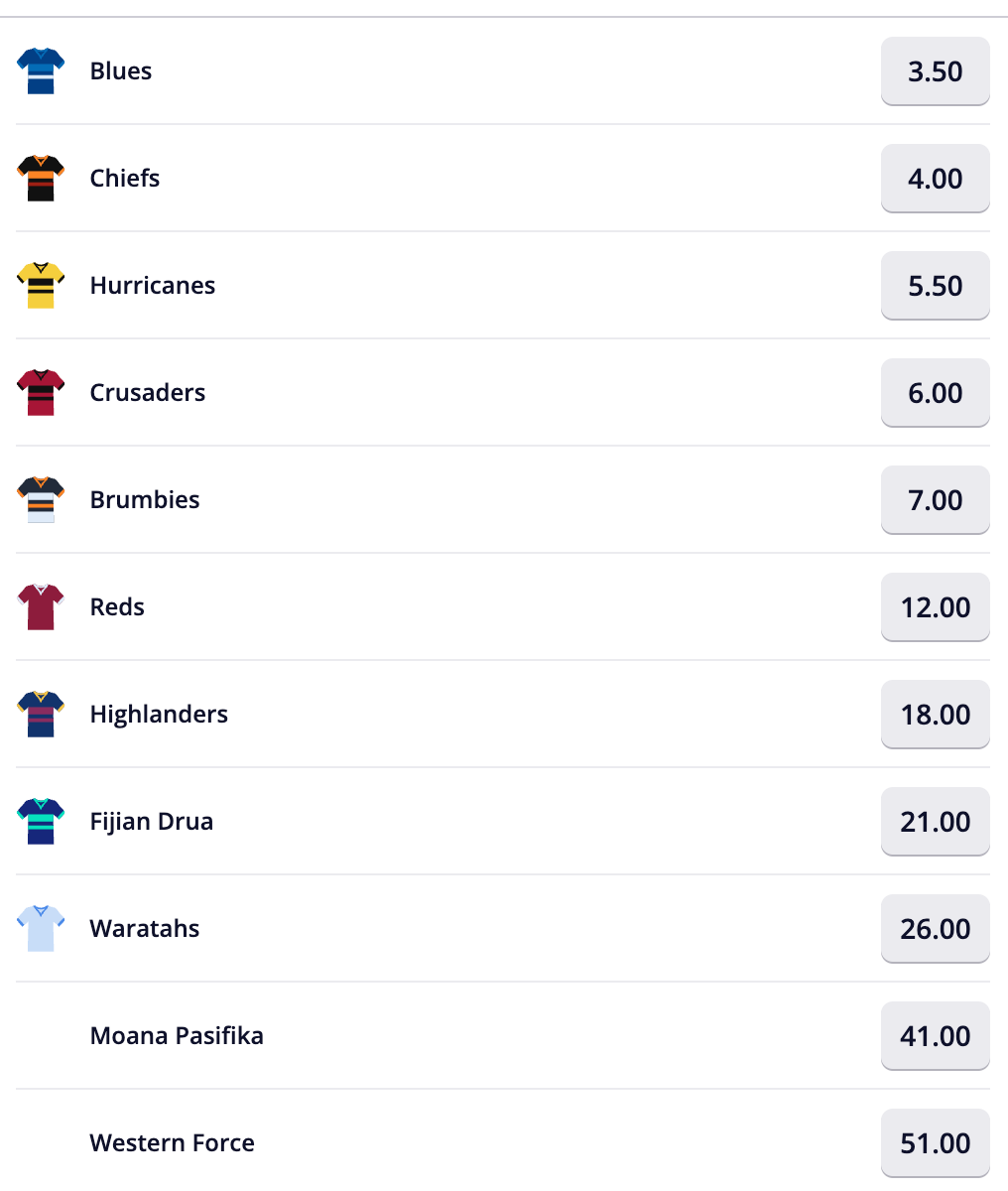This screenshot has width=1008, height=1191.
Task: Select the Brumbies 7.00 price
Action: pos(935,500)
